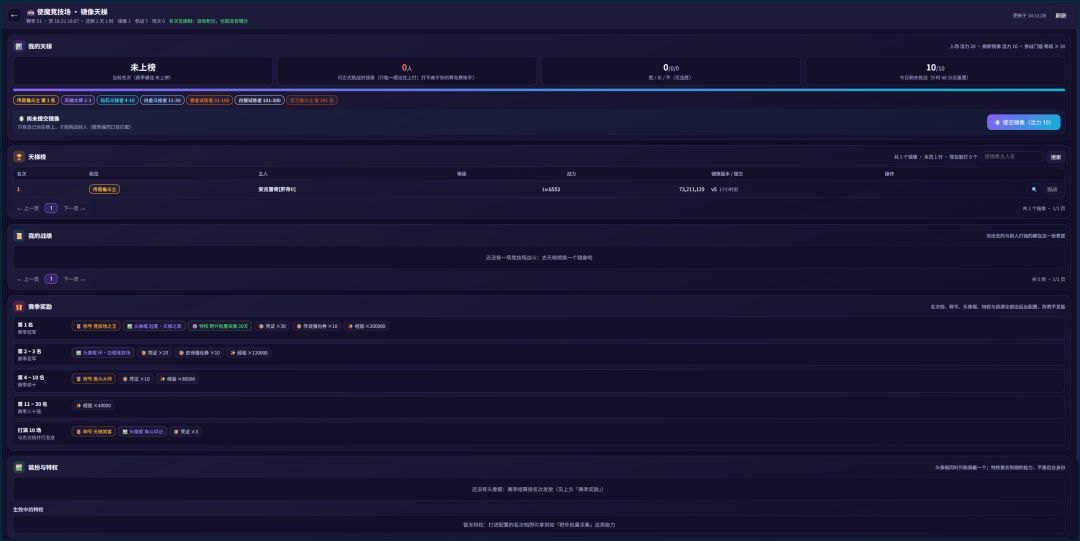Click the 0/0/0 win-loss record card
1080x541 pixels.
pos(671,71)
